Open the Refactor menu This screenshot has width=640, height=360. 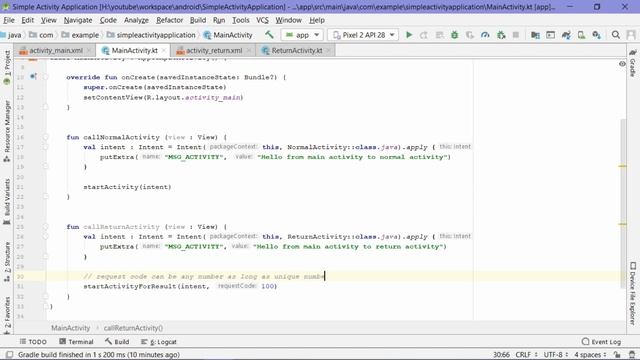[169, 20]
